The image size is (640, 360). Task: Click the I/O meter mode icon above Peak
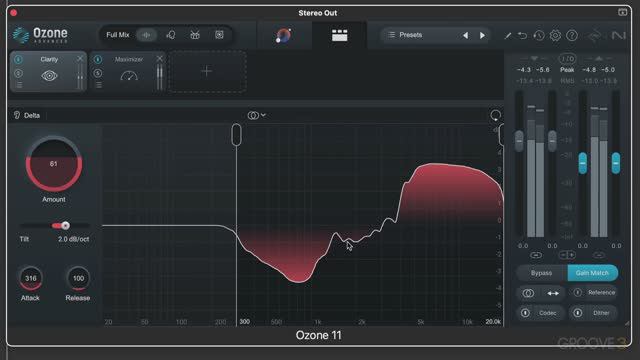567,59
